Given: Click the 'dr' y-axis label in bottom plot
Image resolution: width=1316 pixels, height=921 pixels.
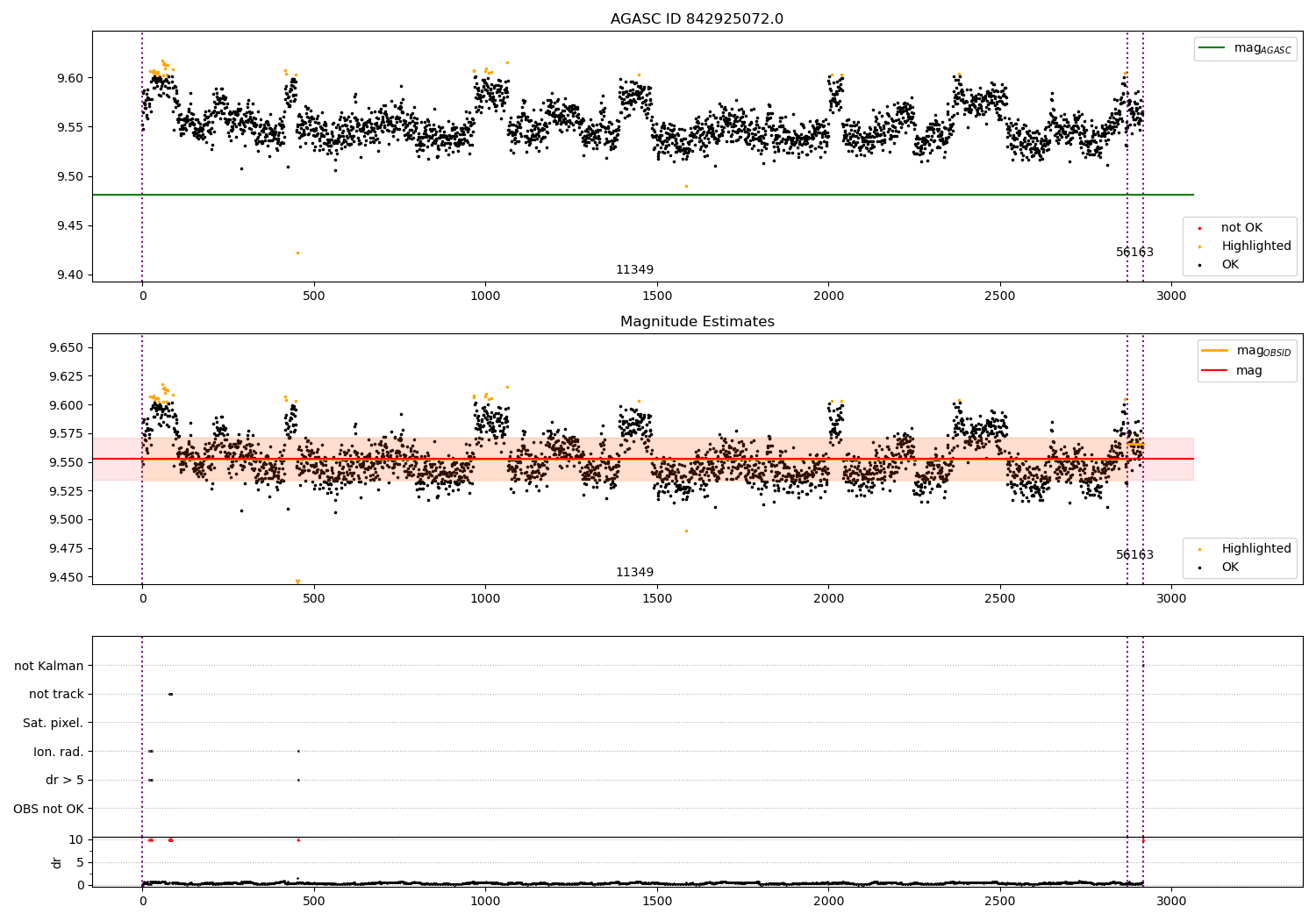Looking at the screenshot, I should tap(57, 862).
